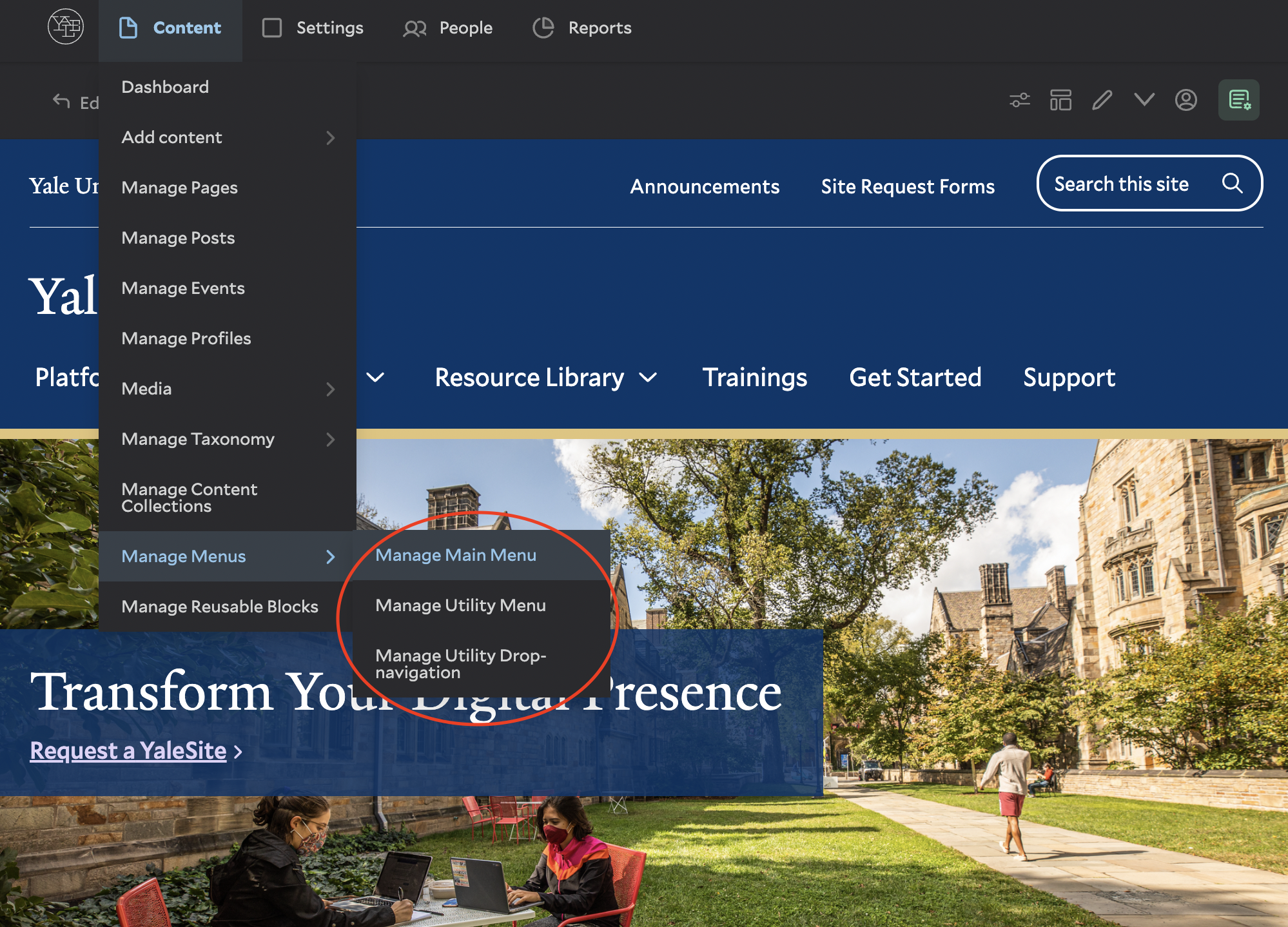Screen dimensions: 1288x927
Task: Click the People users icon
Action: (x=415, y=28)
